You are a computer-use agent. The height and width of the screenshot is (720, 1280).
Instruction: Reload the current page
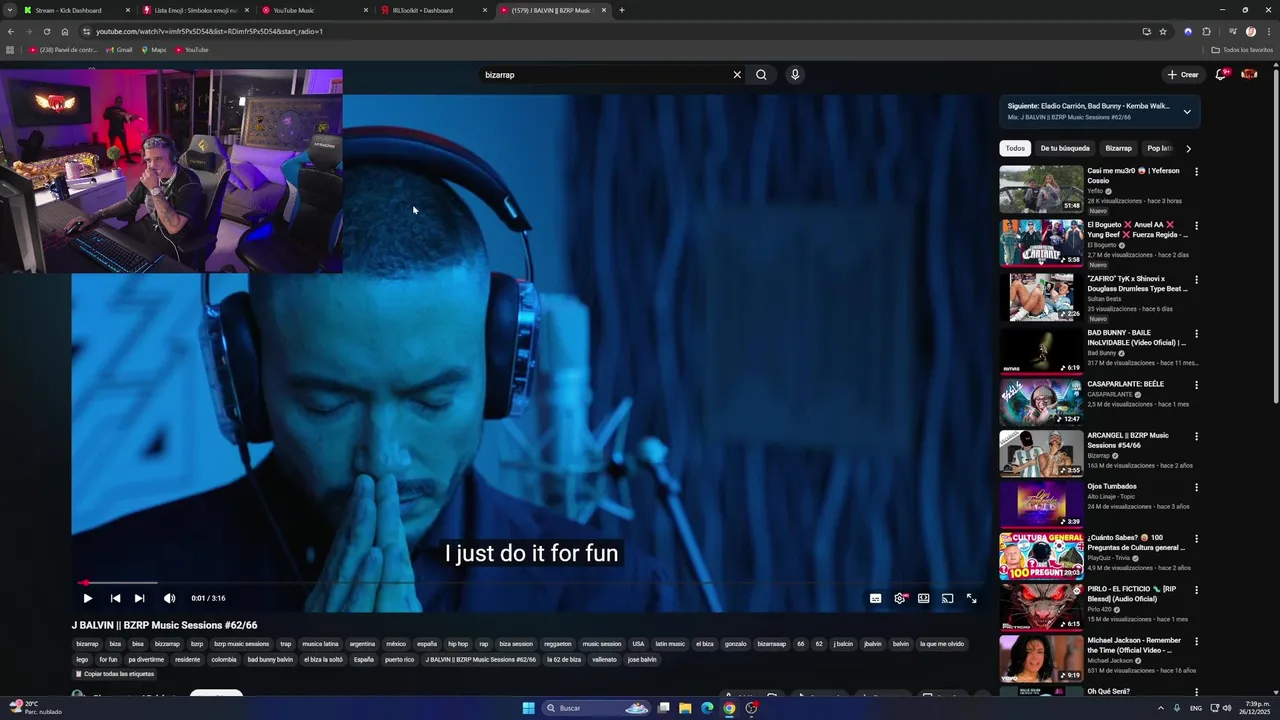click(x=46, y=31)
